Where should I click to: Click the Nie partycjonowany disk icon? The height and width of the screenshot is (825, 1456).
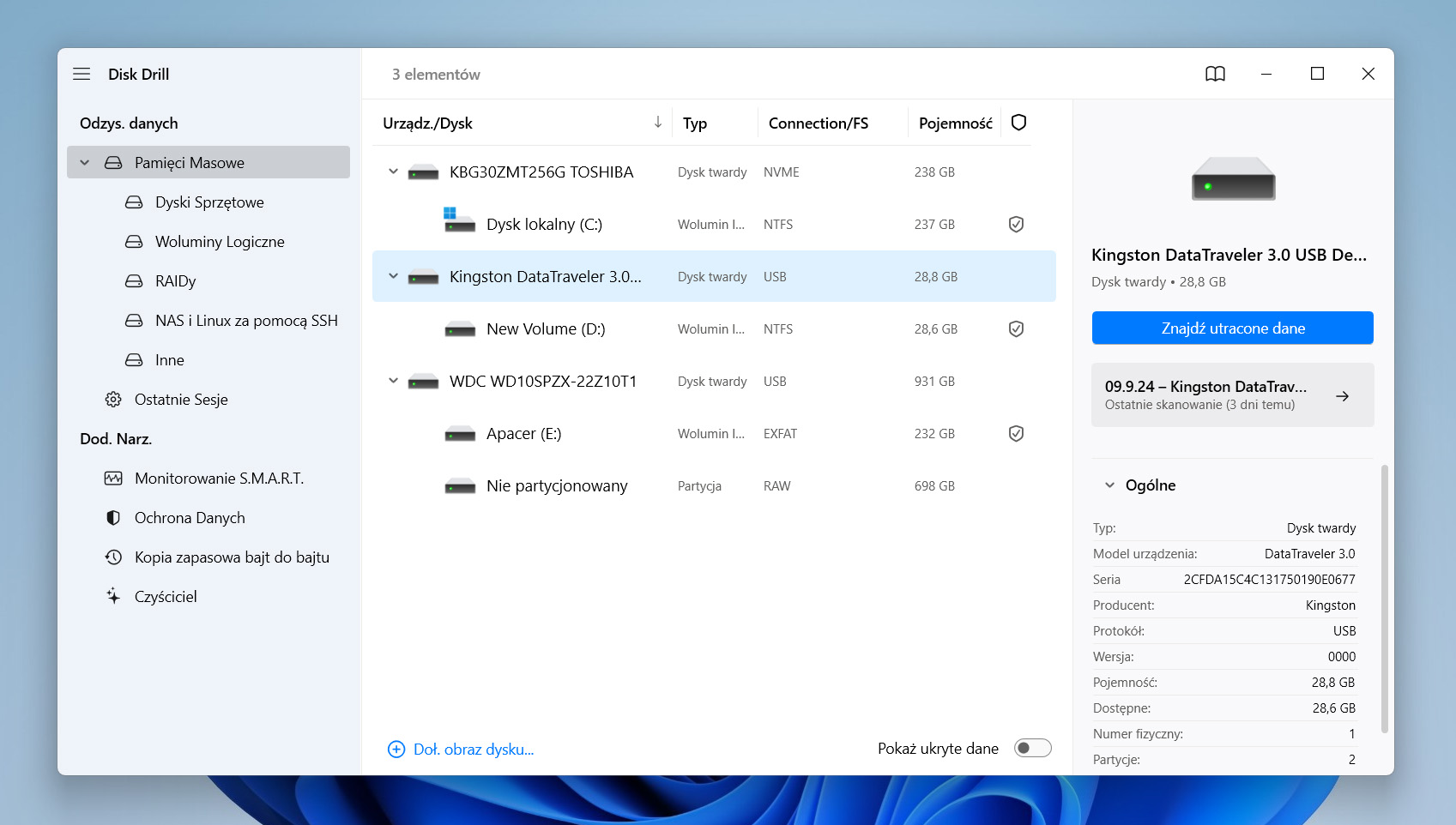(460, 486)
